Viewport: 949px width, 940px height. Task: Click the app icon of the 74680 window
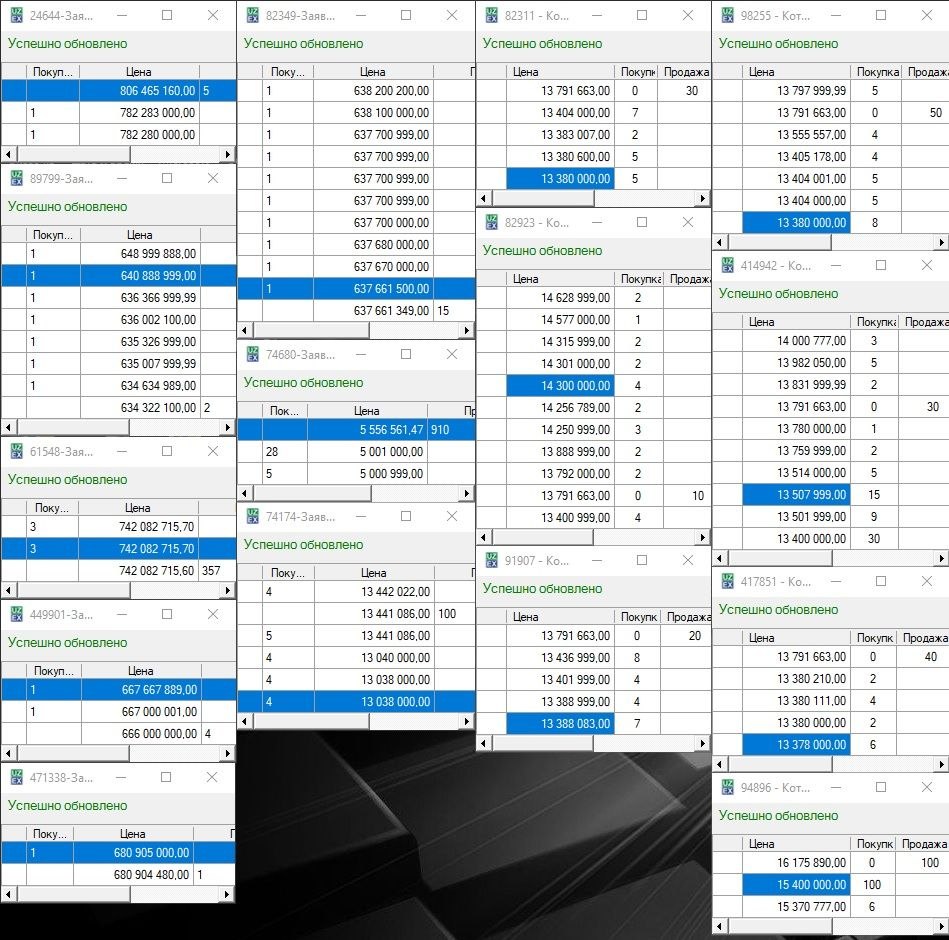pyautogui.click(x=252, y=355)
